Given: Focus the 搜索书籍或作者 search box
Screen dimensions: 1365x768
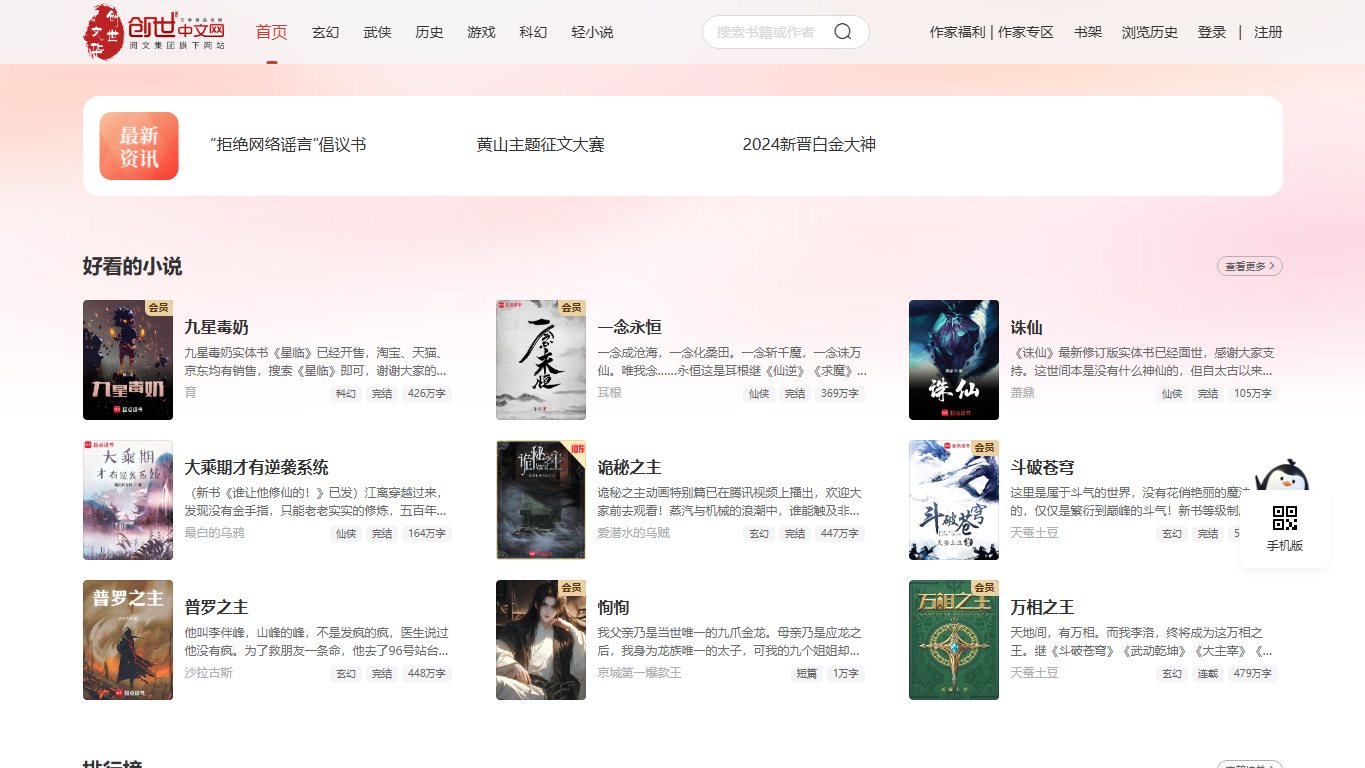Looking at the screenshot, I should coord(766,32).
